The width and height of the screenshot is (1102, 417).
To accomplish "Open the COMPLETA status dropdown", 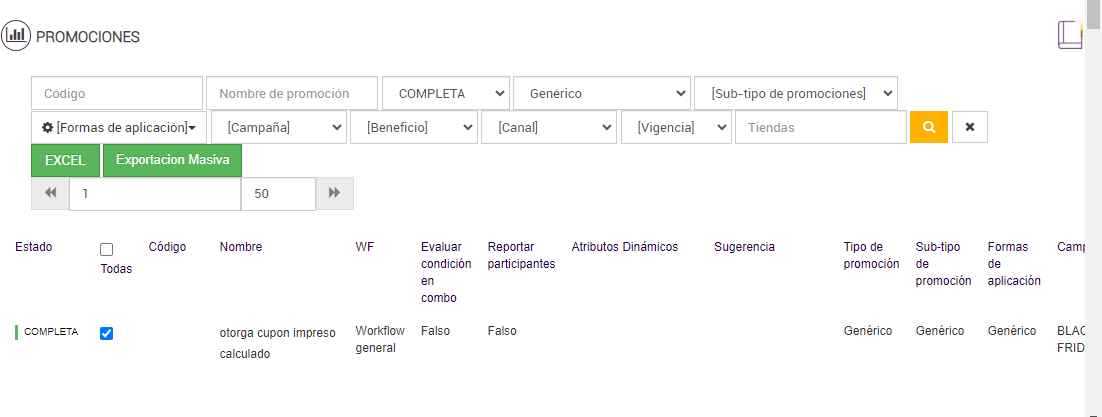I will point(445,93).
